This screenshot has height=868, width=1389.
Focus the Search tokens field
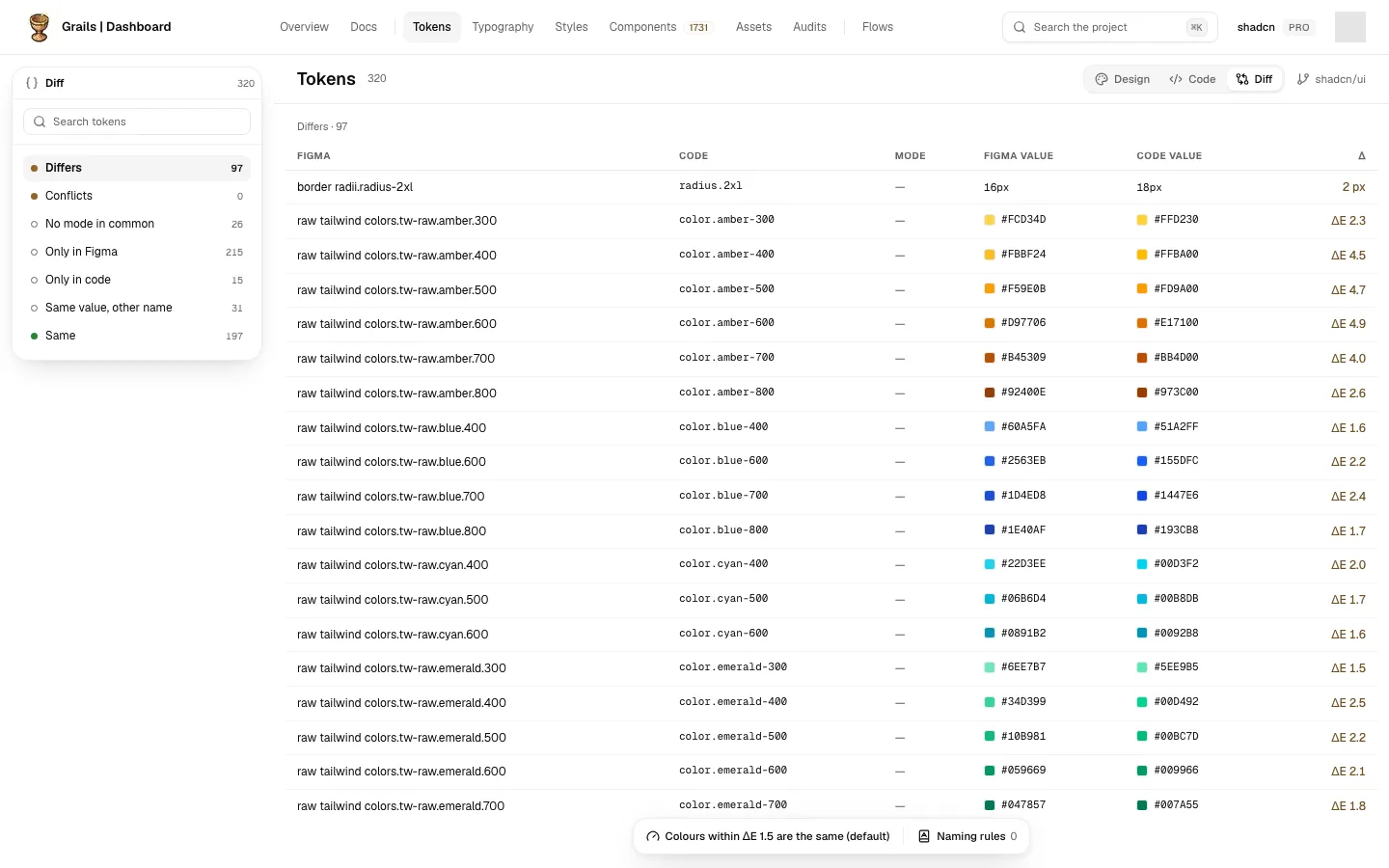tap(137, 122)
